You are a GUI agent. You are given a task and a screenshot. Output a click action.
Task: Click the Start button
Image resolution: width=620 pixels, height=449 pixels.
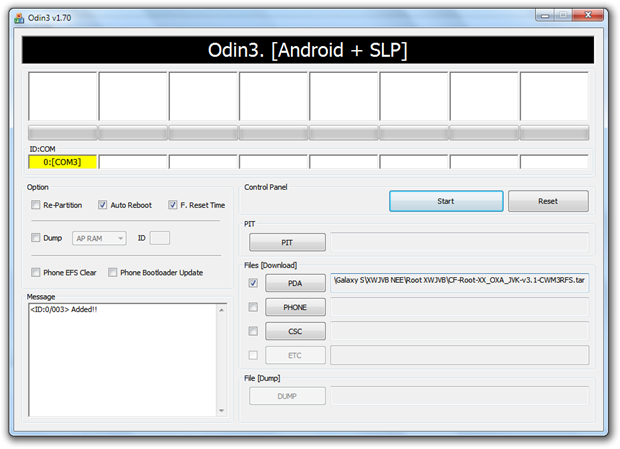[x=446, y=201]
